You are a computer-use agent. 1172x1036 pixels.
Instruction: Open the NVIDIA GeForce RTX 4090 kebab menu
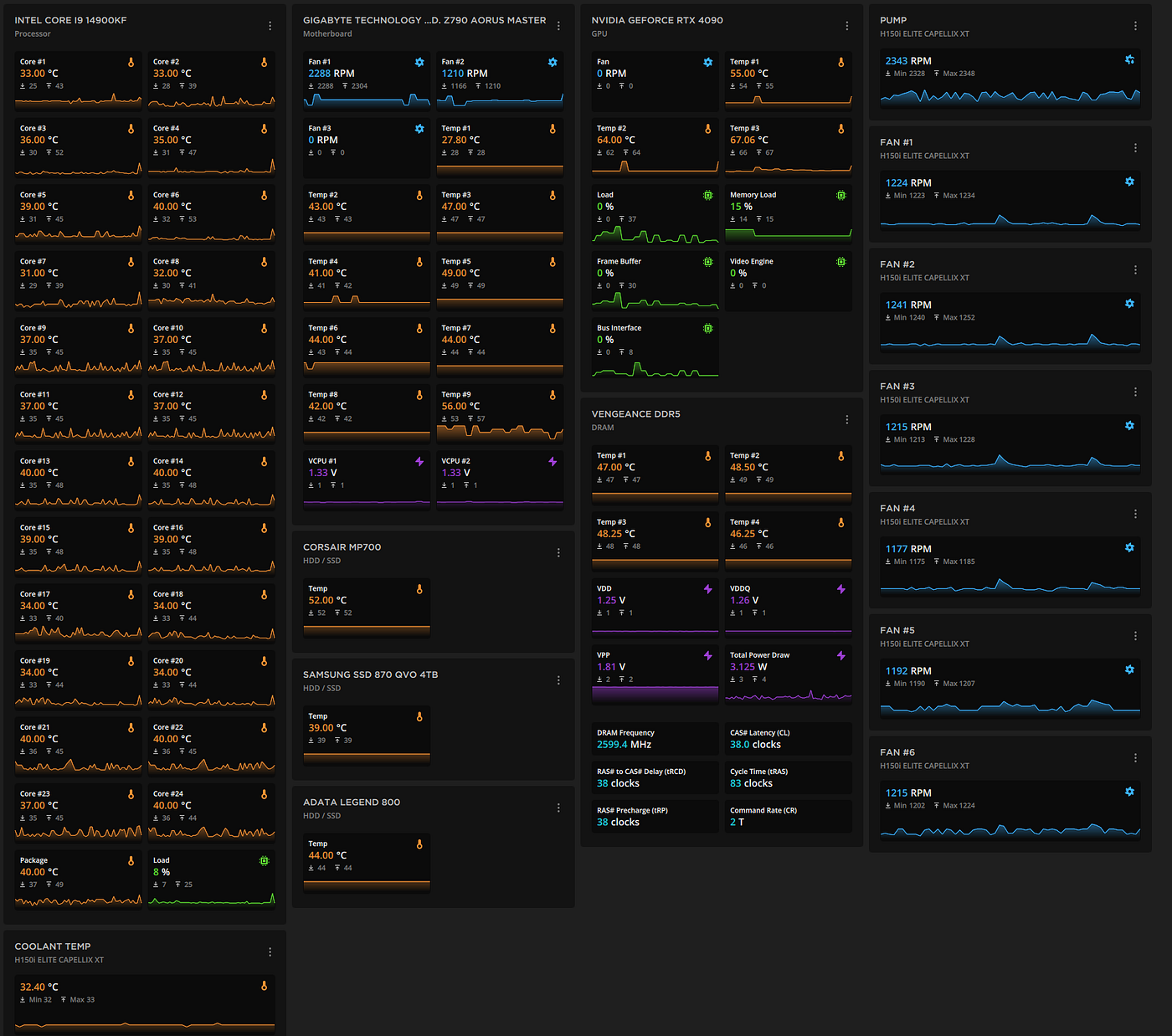(x=846, y=26)
